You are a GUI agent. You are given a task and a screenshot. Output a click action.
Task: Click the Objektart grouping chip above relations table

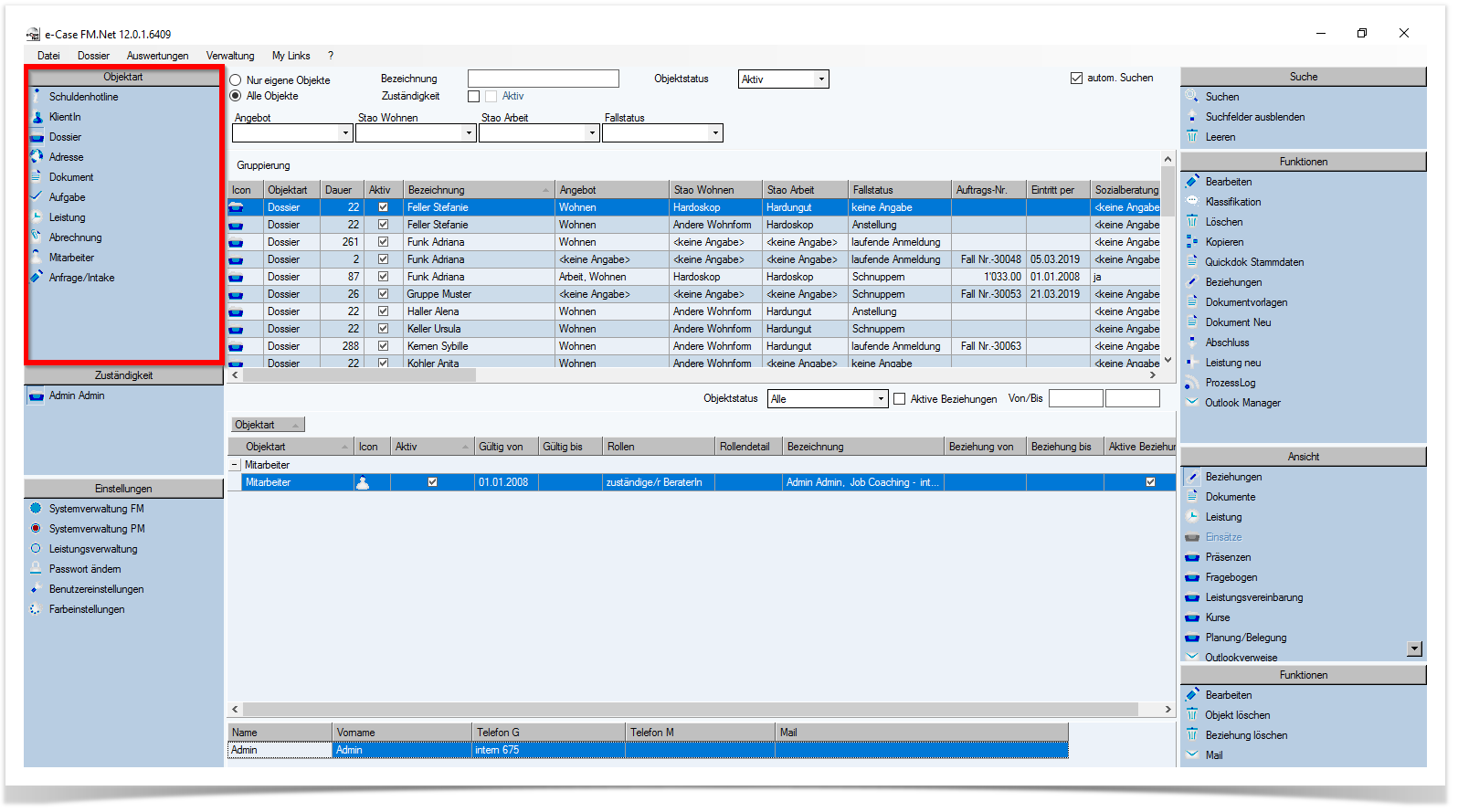268,425
